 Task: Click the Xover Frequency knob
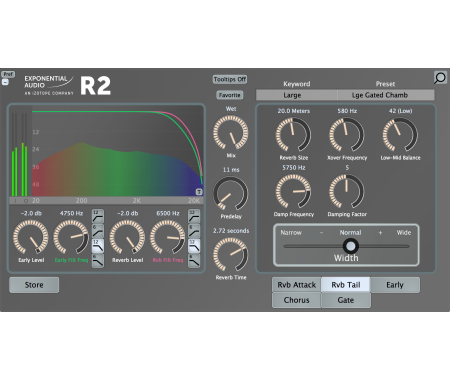pyautogui.click(x=347, y=135)
